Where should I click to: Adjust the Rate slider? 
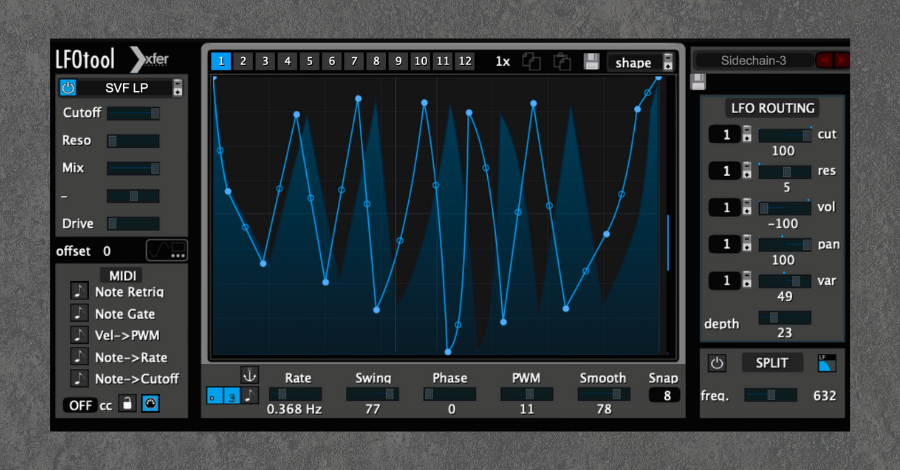(x=296, y=394)
